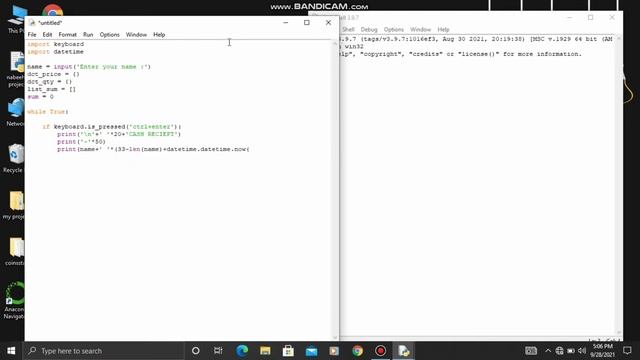Image resolution: width=640 pixels, height=360 pixels.
Task: Switch to Python IDLE taskbar icon
Action: [404, 351]
